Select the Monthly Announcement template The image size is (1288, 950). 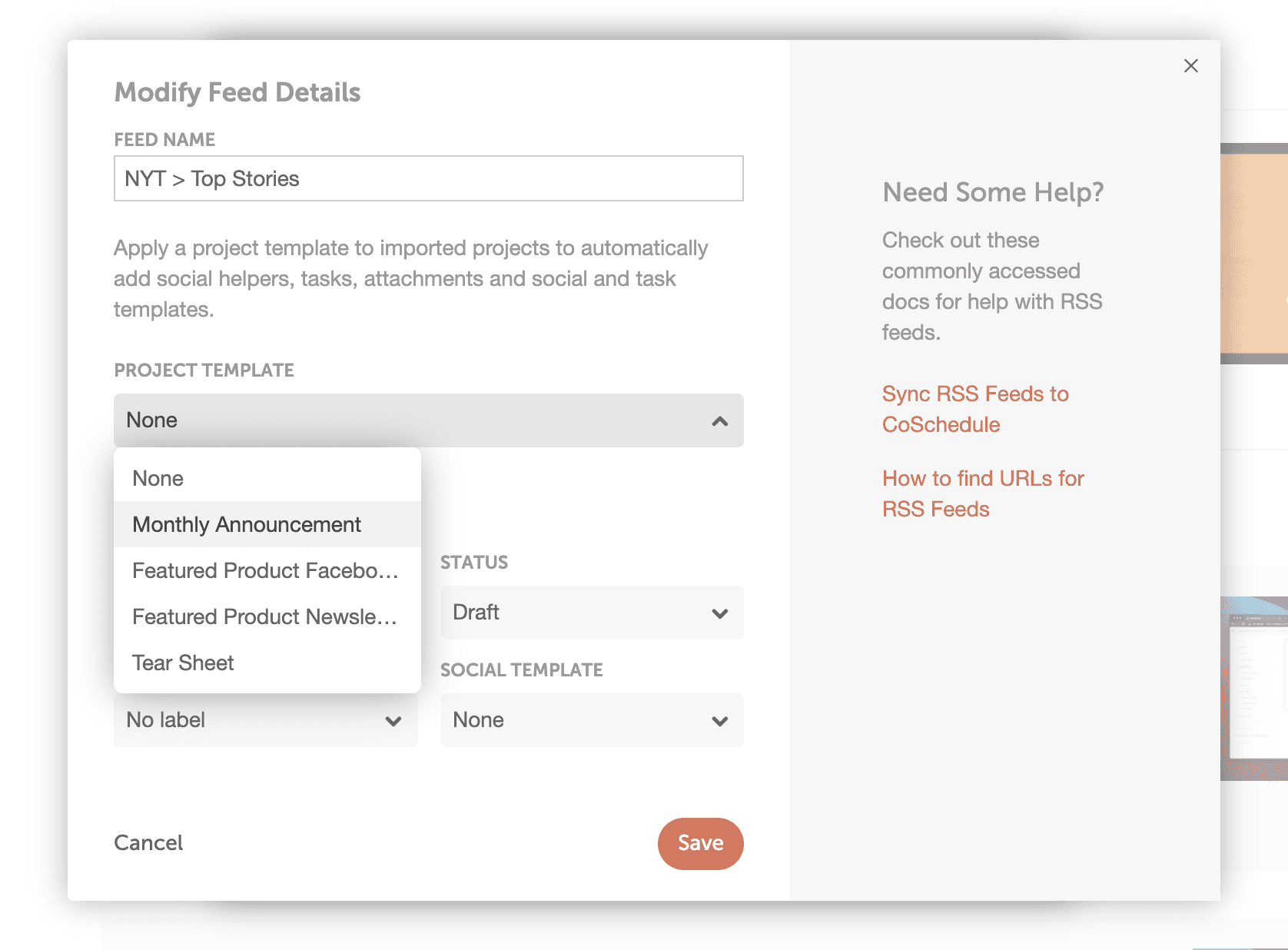pos(247,524)
